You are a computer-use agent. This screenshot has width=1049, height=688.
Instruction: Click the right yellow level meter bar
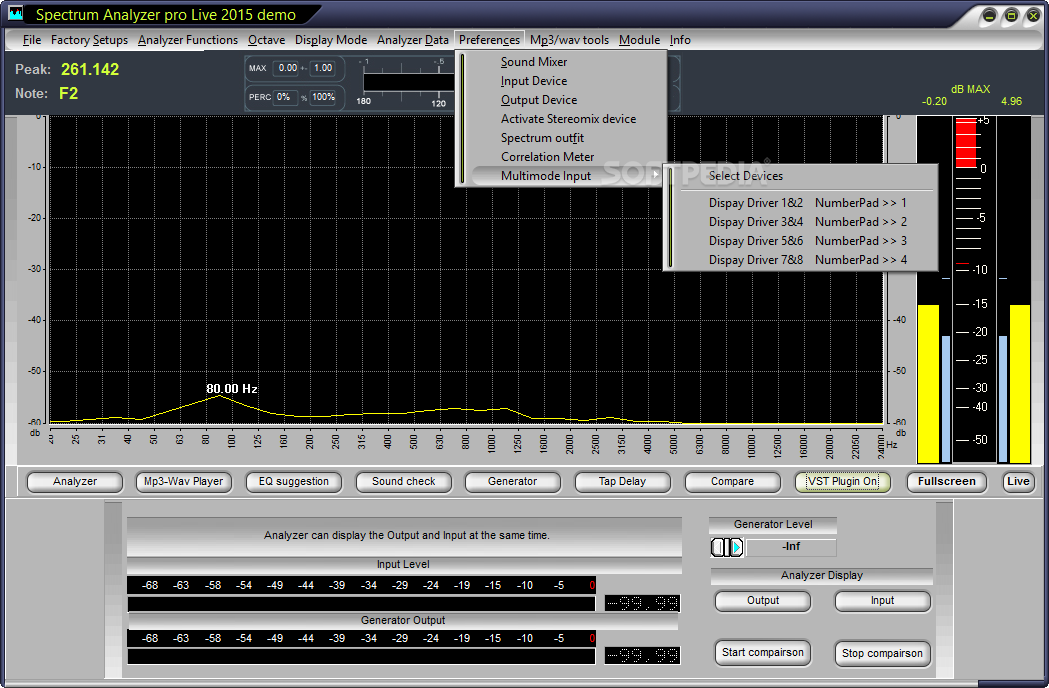coord(1020,383)
